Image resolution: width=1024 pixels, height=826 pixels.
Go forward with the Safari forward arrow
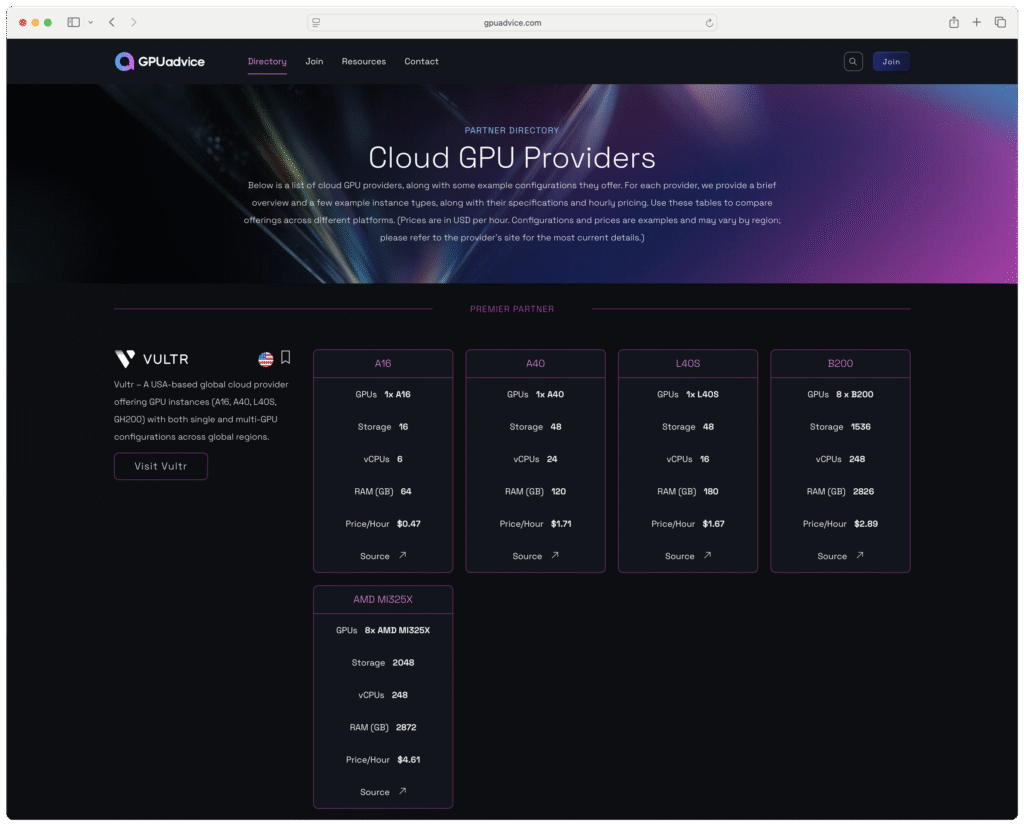[x=133, y=22]
